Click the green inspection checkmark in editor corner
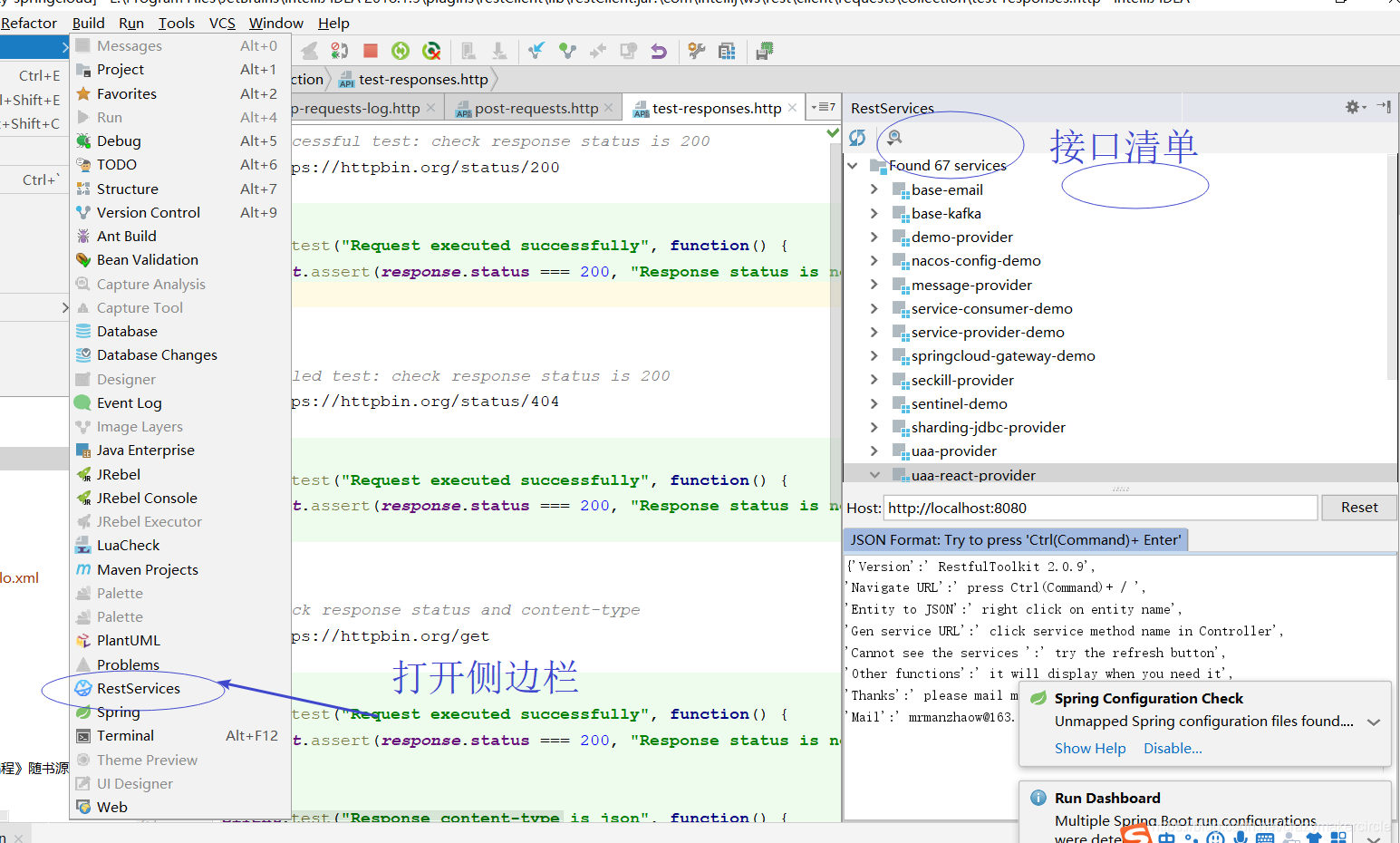1400x843 pixels. point(833,133)
